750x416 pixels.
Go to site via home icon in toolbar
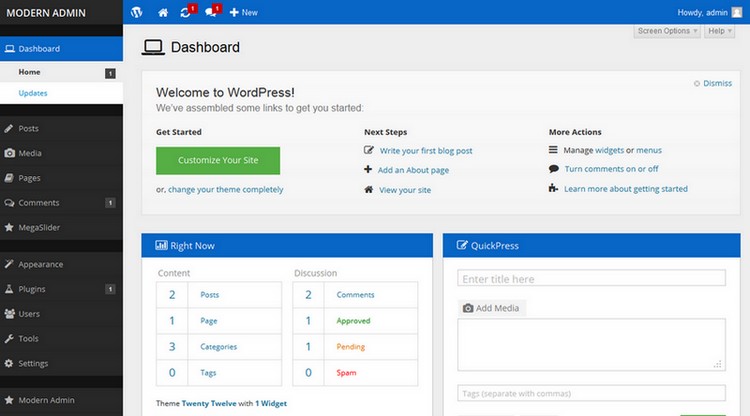pos(163,13)
